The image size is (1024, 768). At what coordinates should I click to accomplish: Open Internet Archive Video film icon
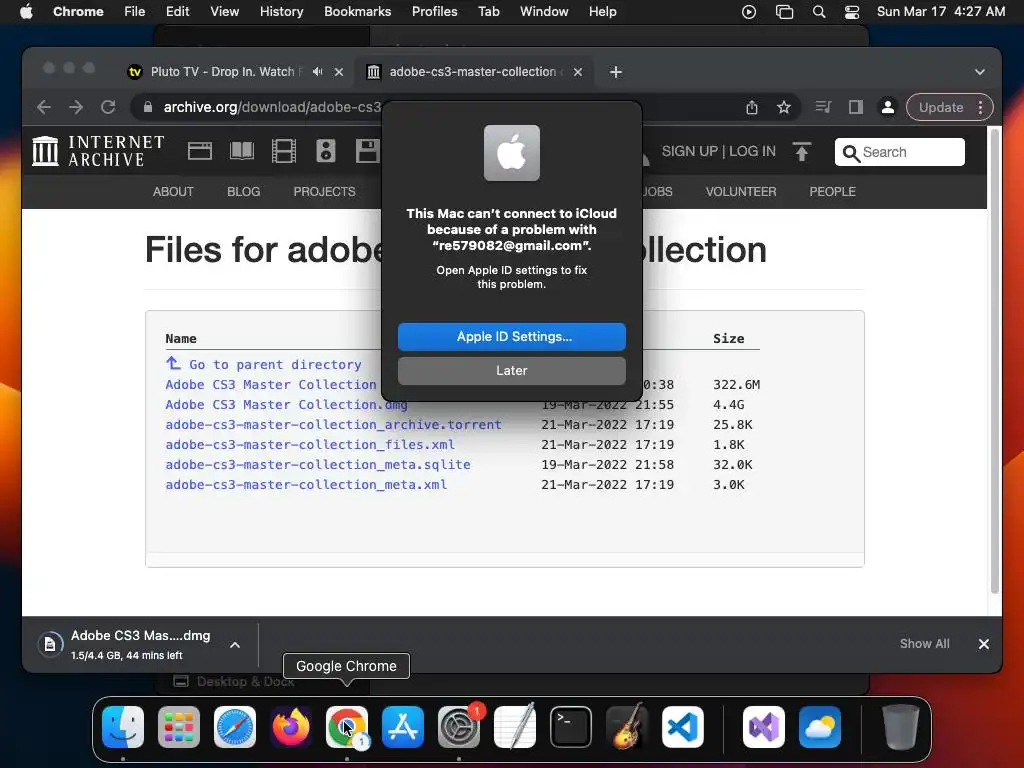click(x=283, y=151)
